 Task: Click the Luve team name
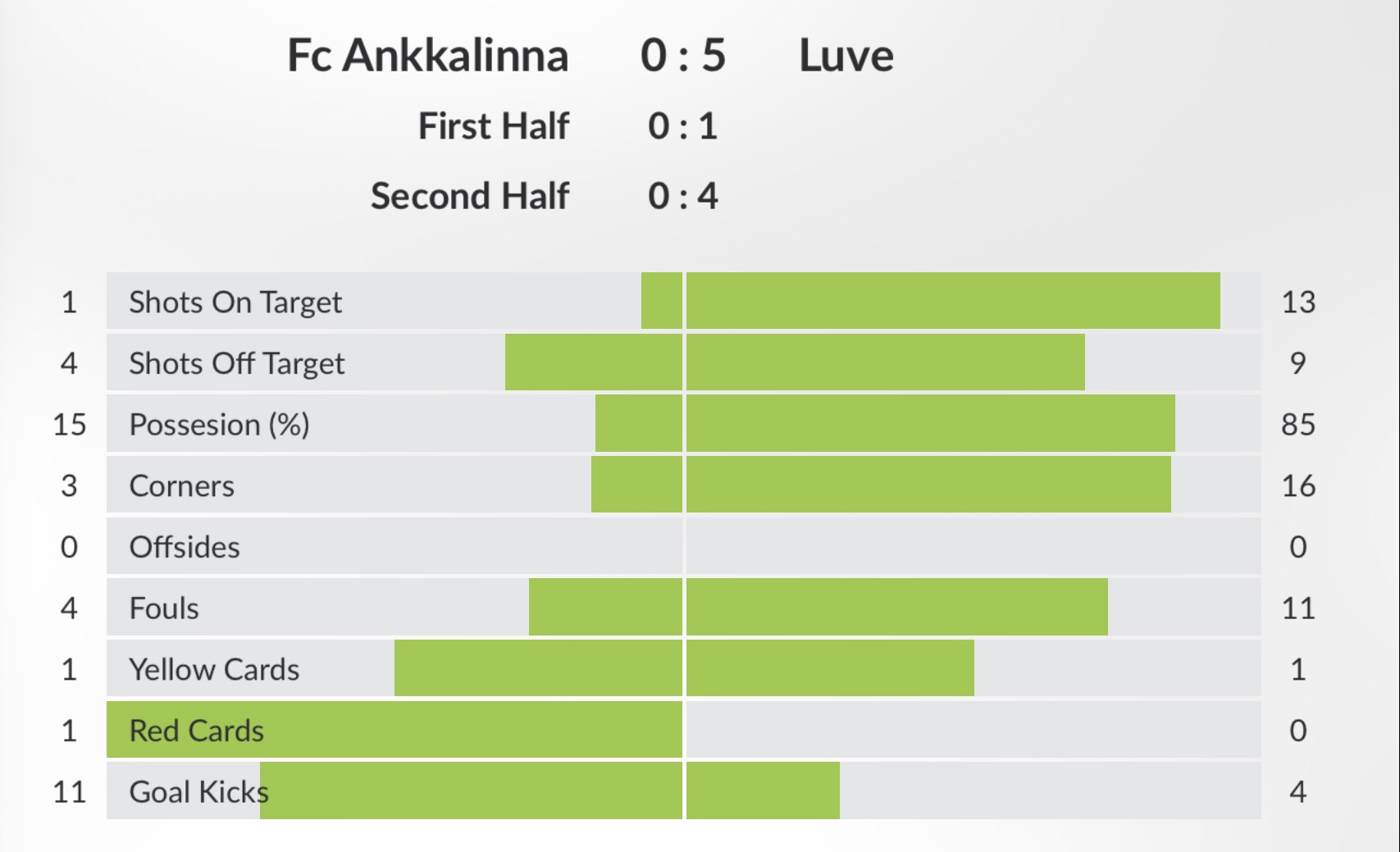(x=846, y=56)
